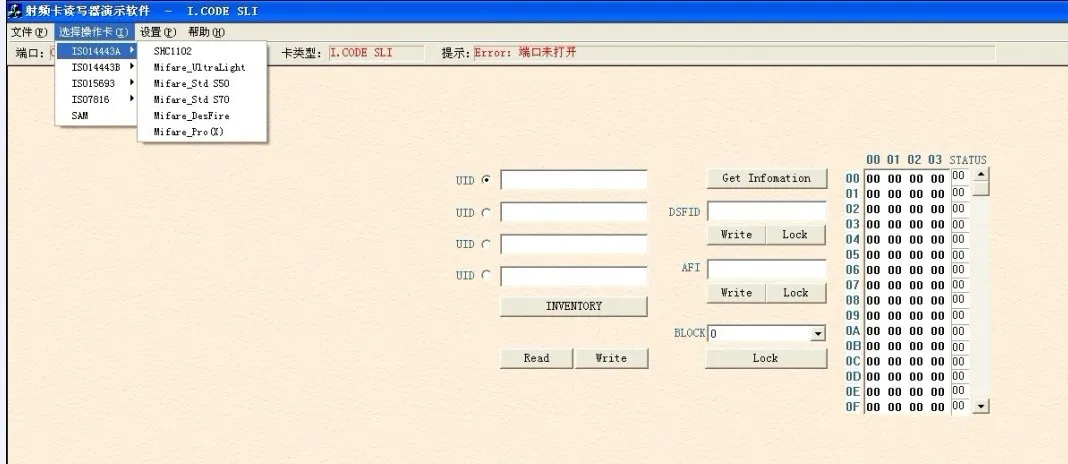
Task: Click the Lock button under AFI
Action: (x=795, y=293)
